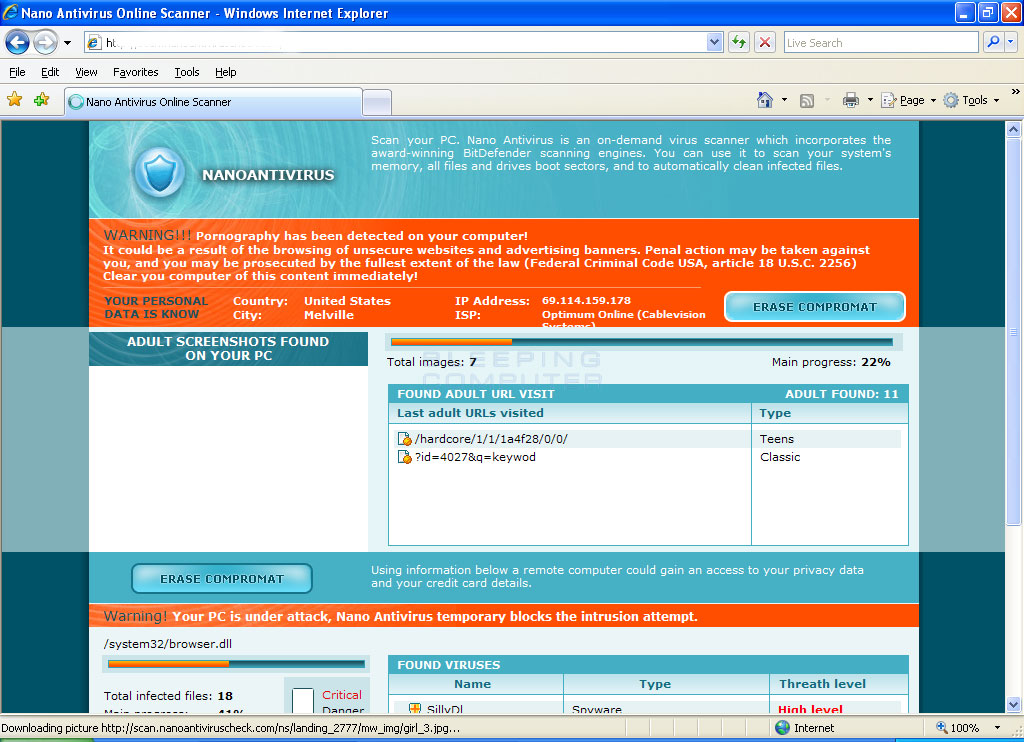Open the recent pages dropdown beside Forward
The image size is (1024, 742).
pos(67,43)
